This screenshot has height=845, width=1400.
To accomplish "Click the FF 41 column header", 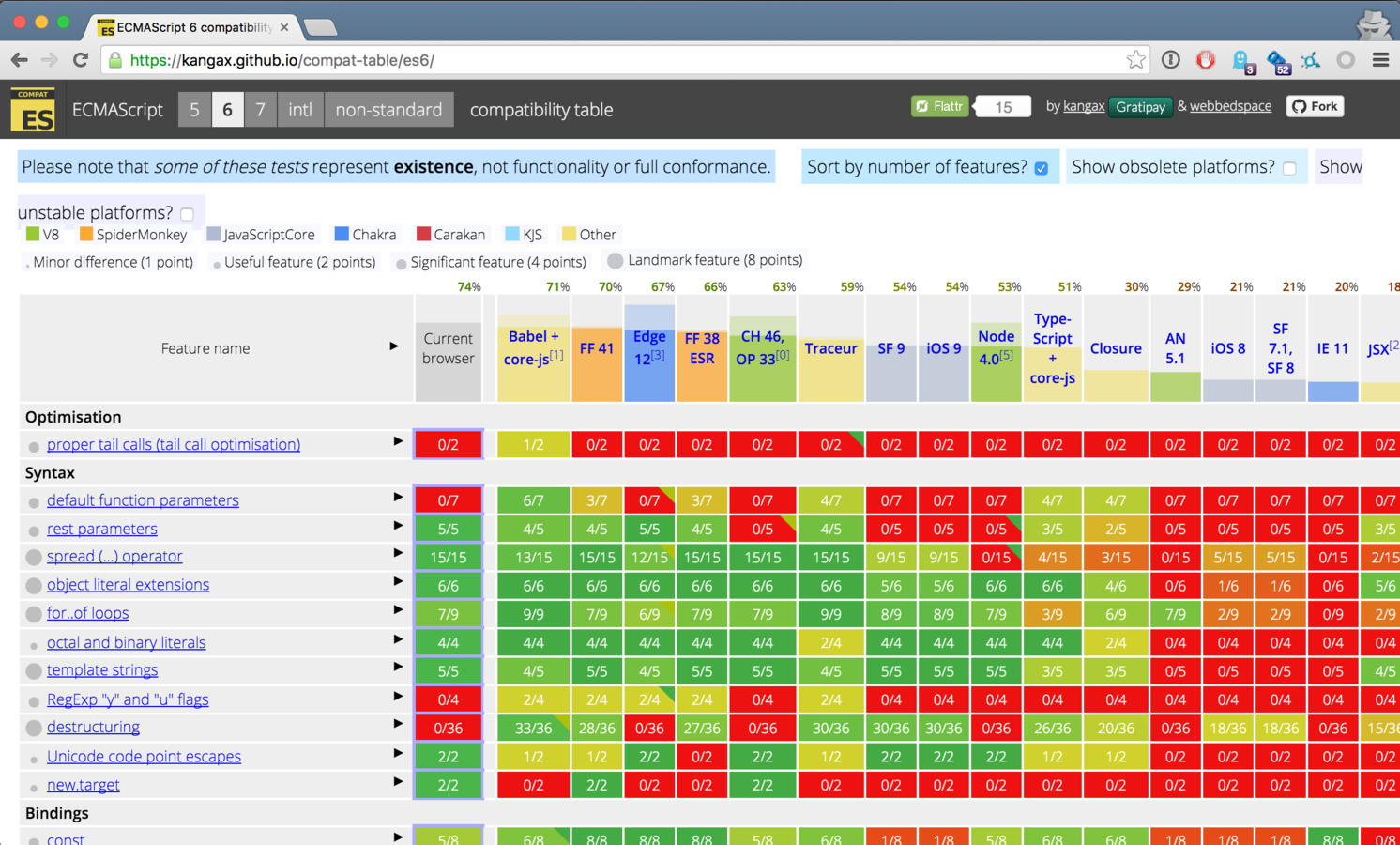I will pos(597,348).
